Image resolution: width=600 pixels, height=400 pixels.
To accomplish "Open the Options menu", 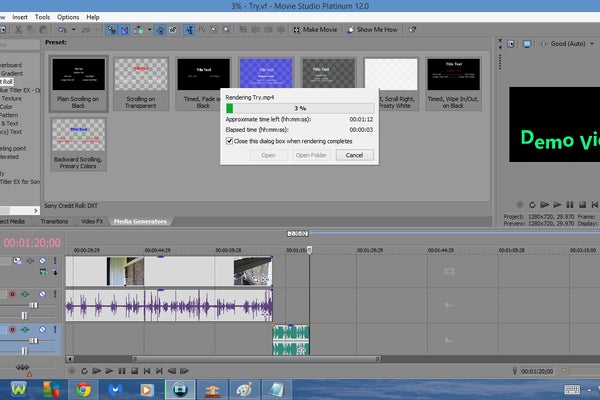I will tap(68, 17).
